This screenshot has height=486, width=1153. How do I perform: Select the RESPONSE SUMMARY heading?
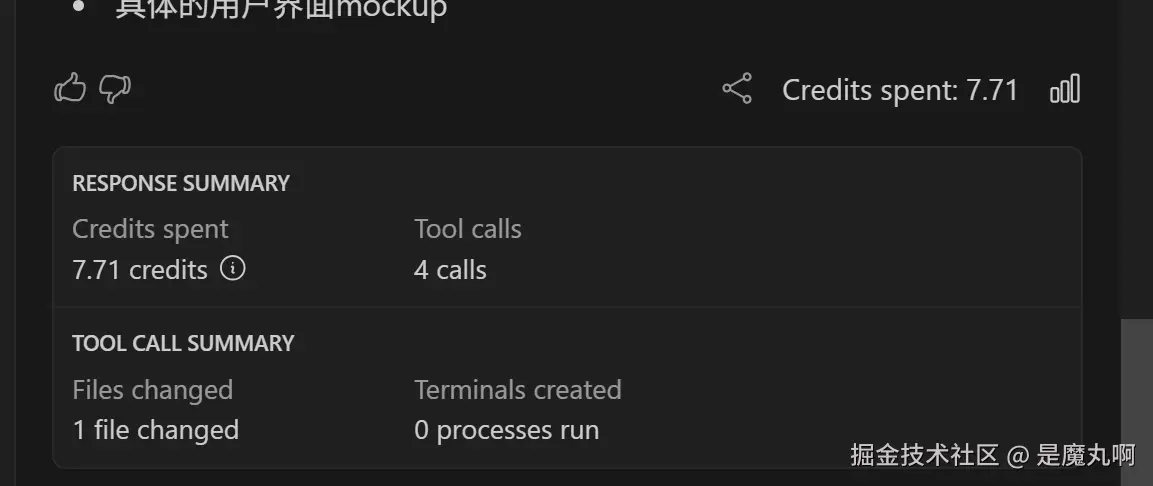[181, 183]
